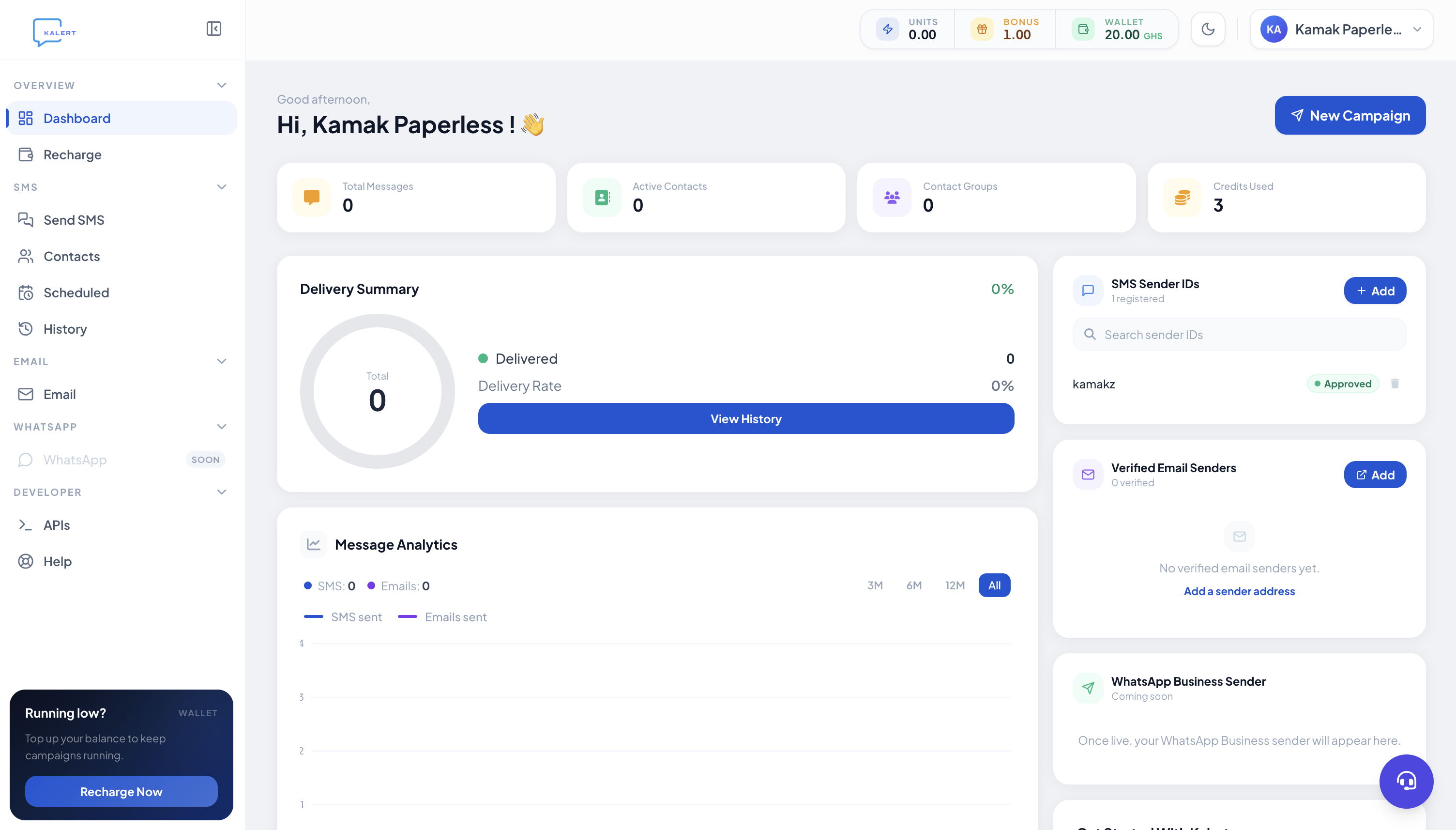The height and width of the screenshot is (830, 1456).
Task: Open Scheduled messages
Action: tap(121, 292)
